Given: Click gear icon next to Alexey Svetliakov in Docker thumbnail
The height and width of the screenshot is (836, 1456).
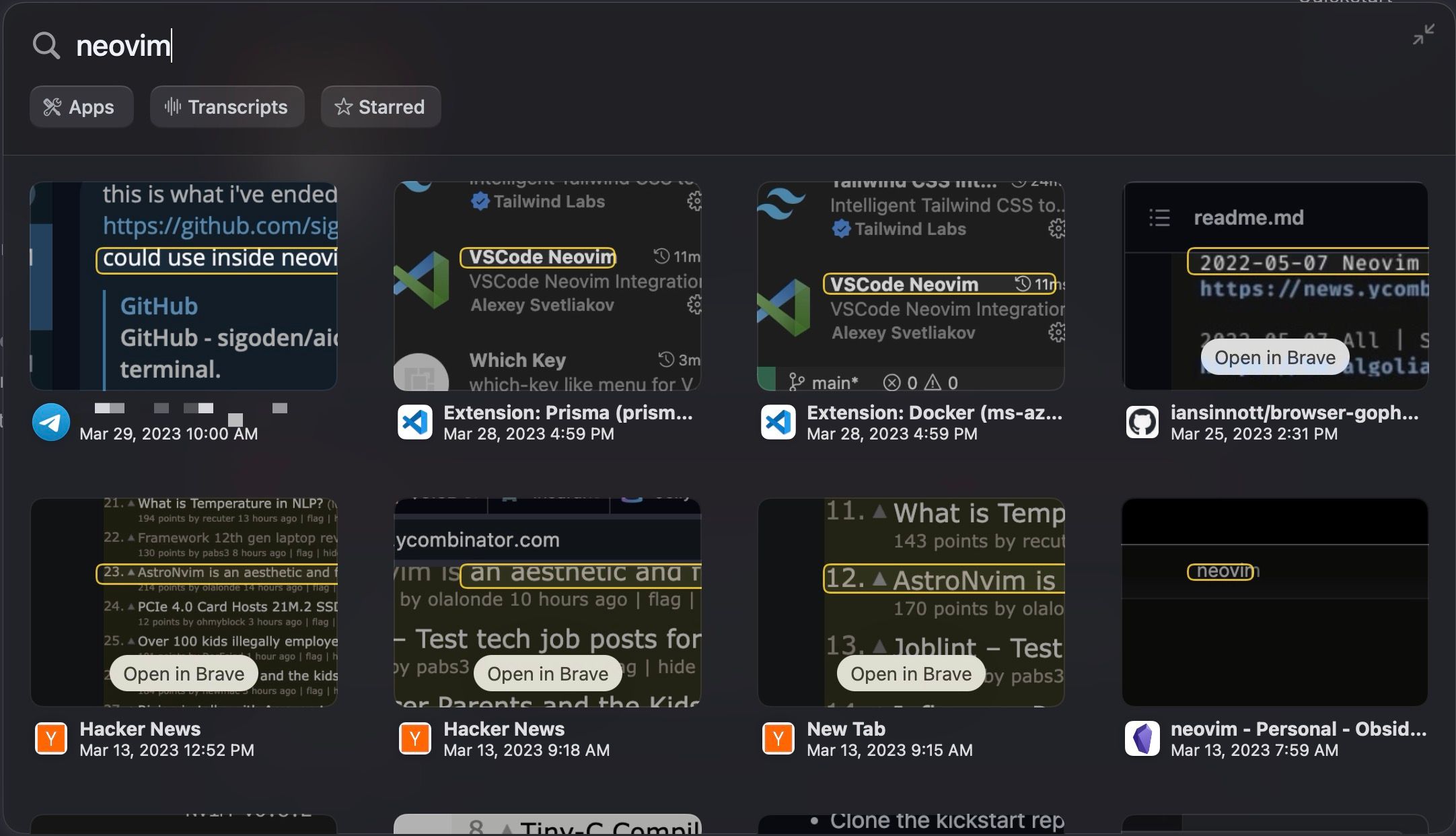Looking at the screenshot, I should (x=1056, y=333).
